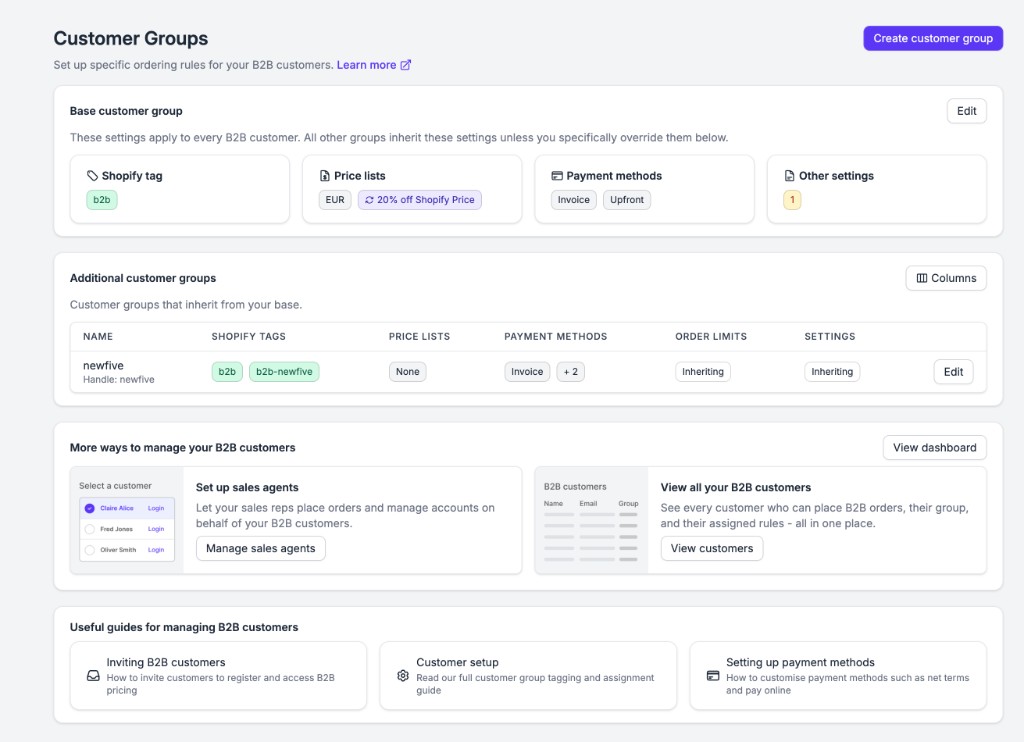The image size is (1024, 742).
Task: Open the Setting up payment methods guide
Action: pyautogui.click(x=838, y=675)
